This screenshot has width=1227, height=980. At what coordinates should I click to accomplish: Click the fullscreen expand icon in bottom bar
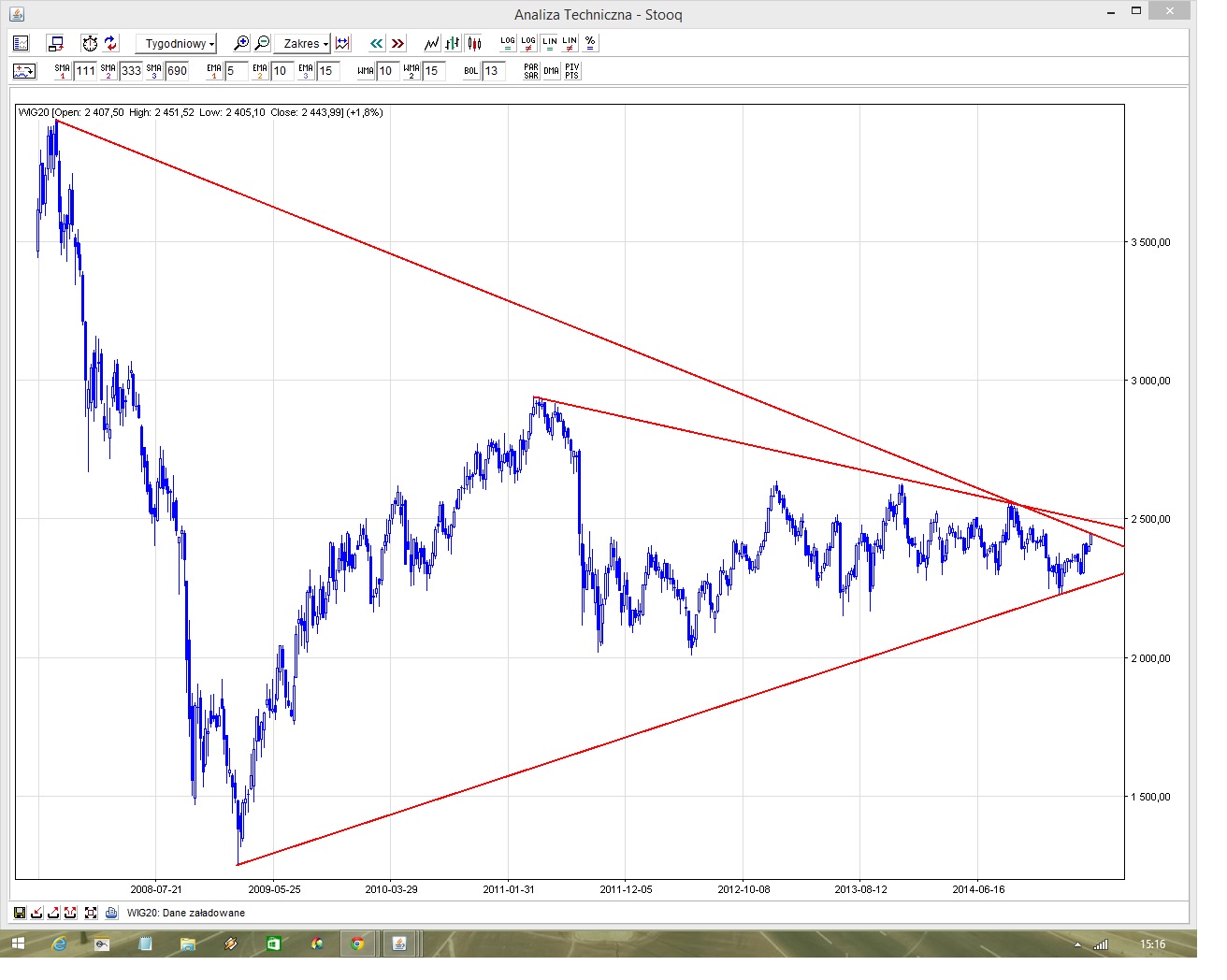91,913
